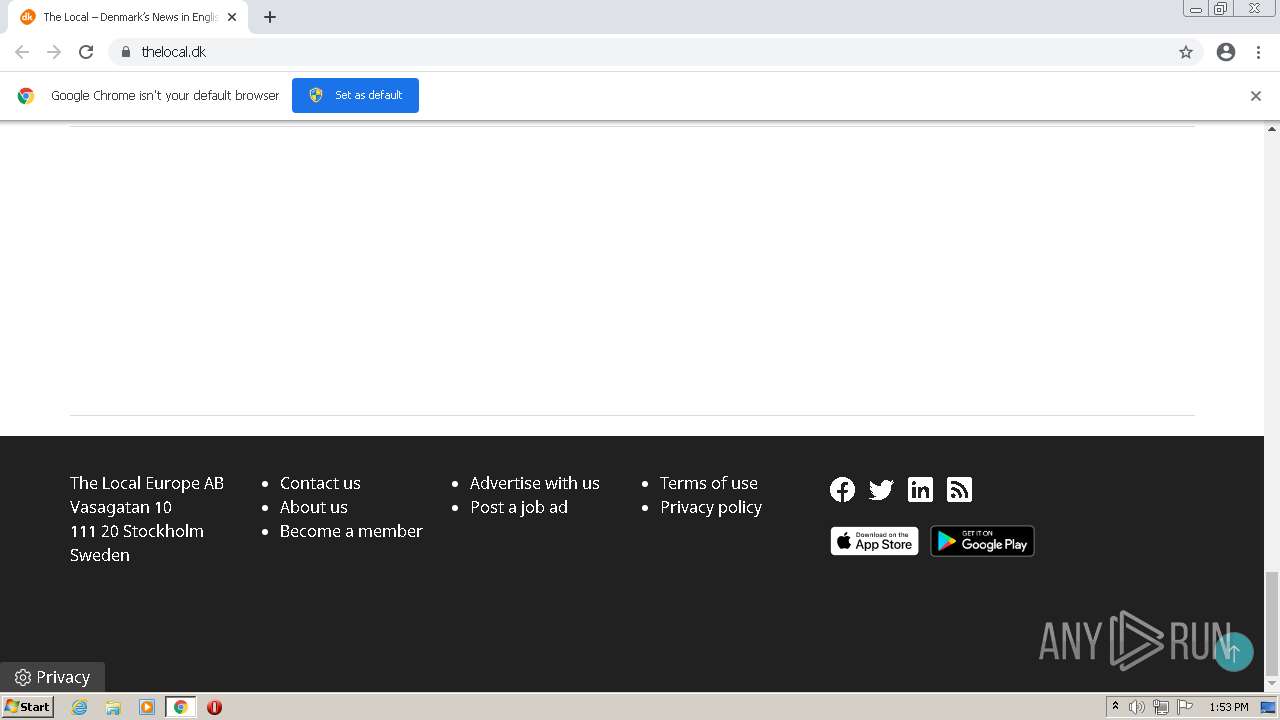Screen dimensions: 1280x720
Task: Click The Local Europe AB text
Action: tap(147, 483)
